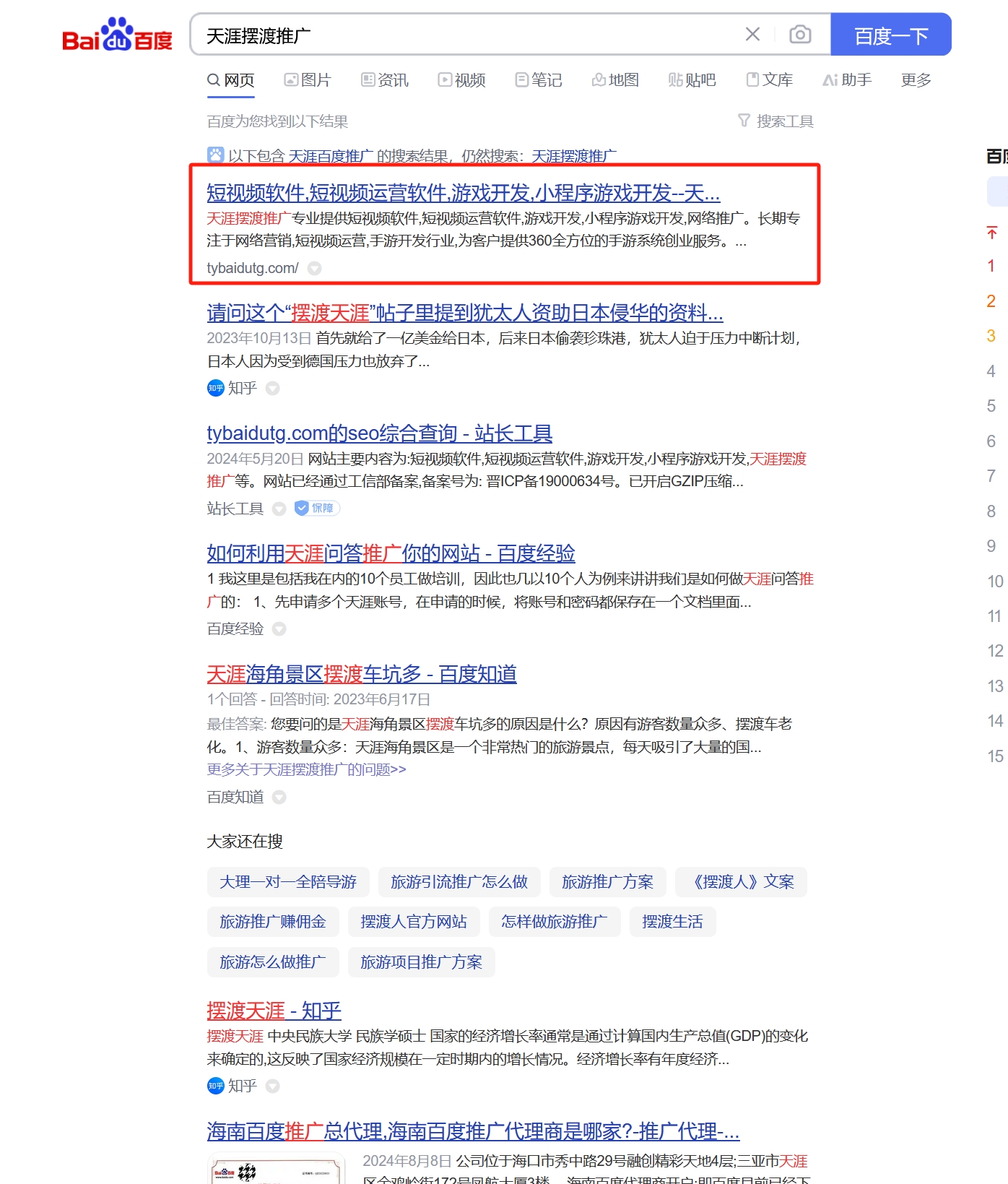1008x1184 pixels.
Task: Go to the 视频 tab
Action: point(462,79)
